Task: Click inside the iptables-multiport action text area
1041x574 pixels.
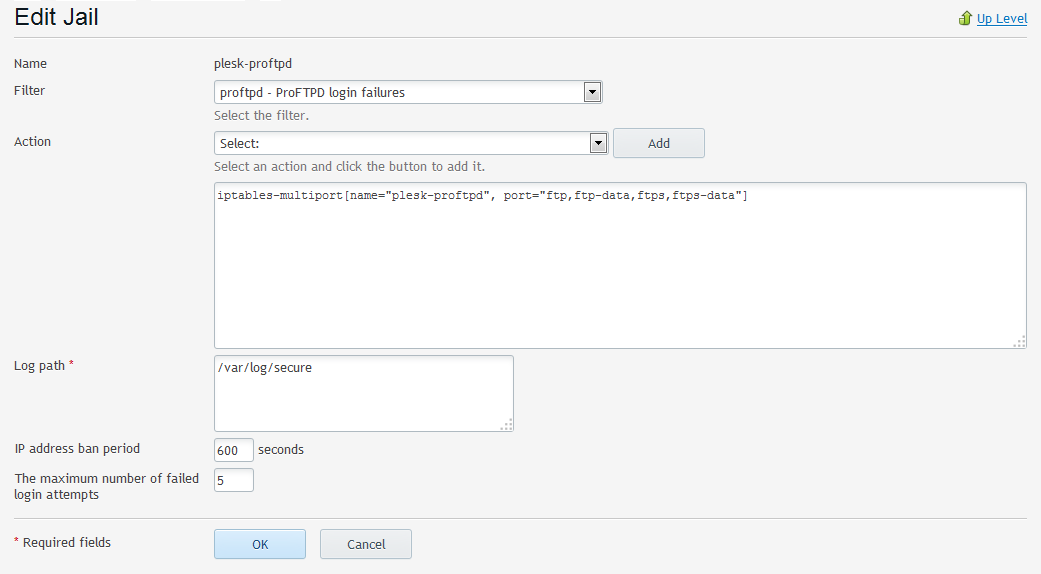Action: [619, 265]
